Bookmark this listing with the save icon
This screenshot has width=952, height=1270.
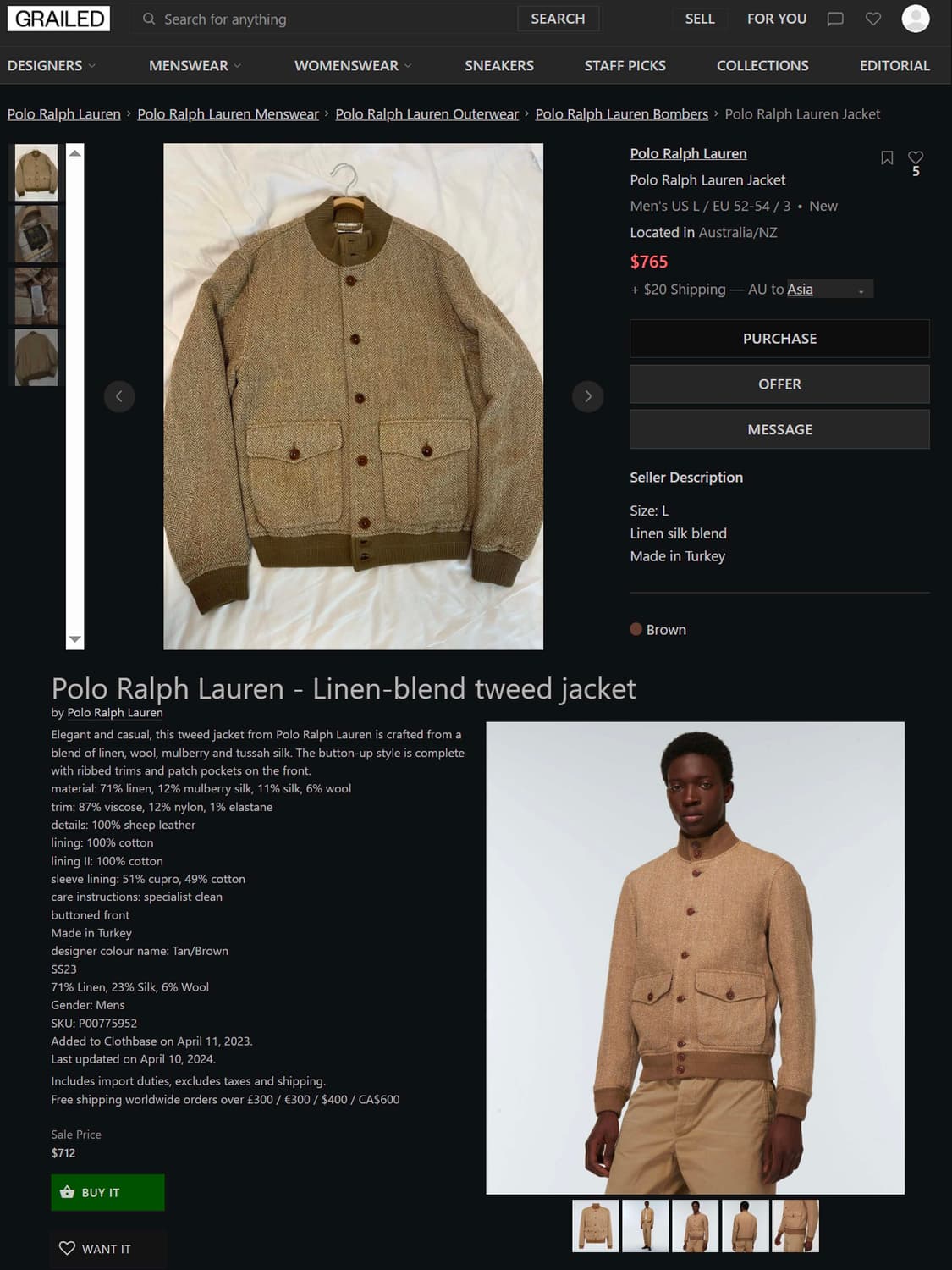[887, 157]
